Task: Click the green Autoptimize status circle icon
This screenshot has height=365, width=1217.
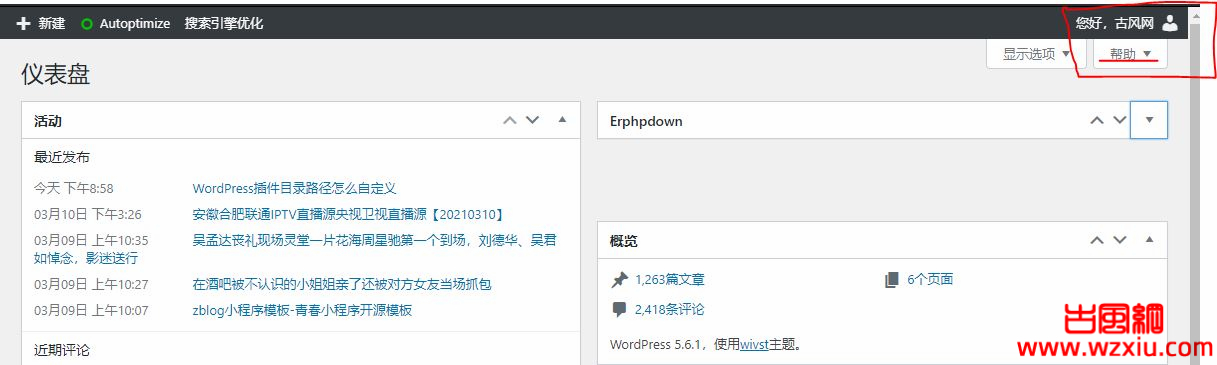Action: click(87, 23)
